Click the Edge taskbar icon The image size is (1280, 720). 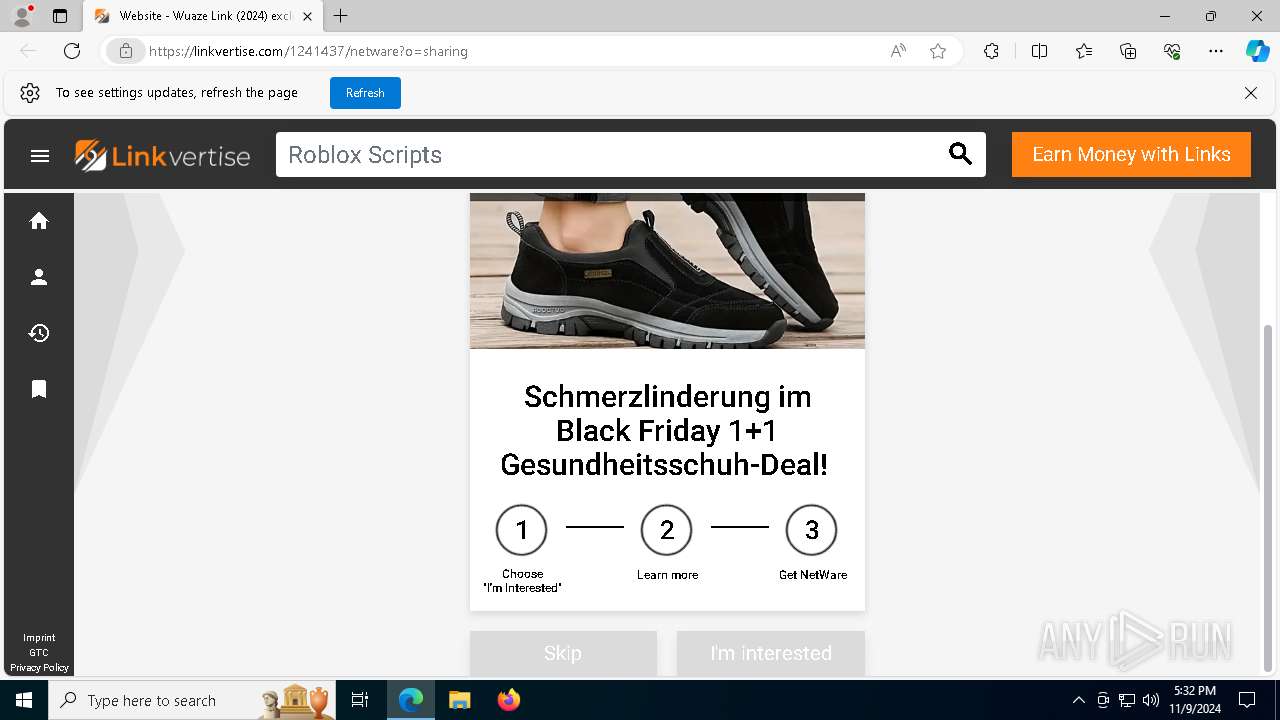[x=411, y=700]
